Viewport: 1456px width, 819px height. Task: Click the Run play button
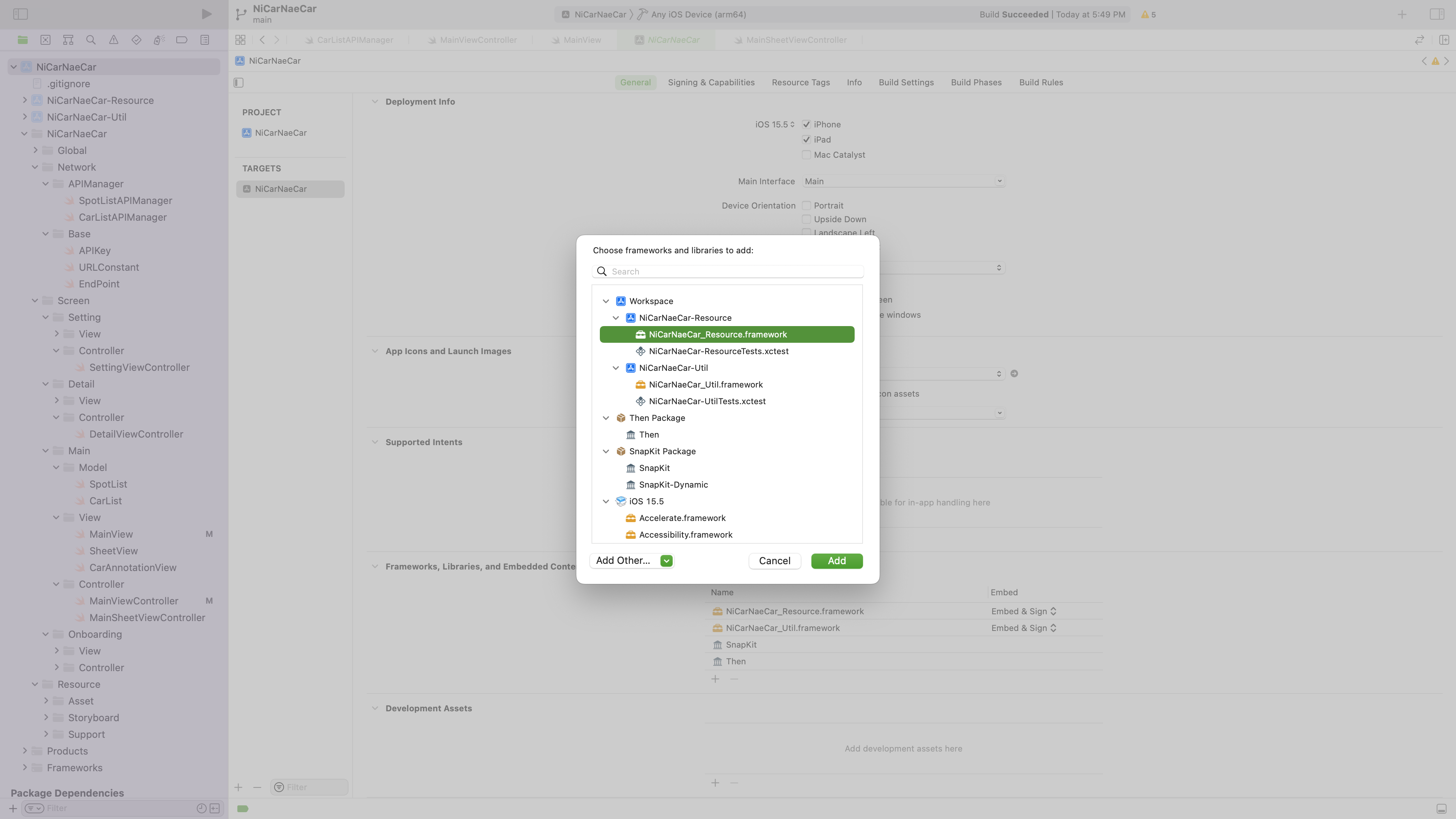pyautogui.click(x=206, y=14)
